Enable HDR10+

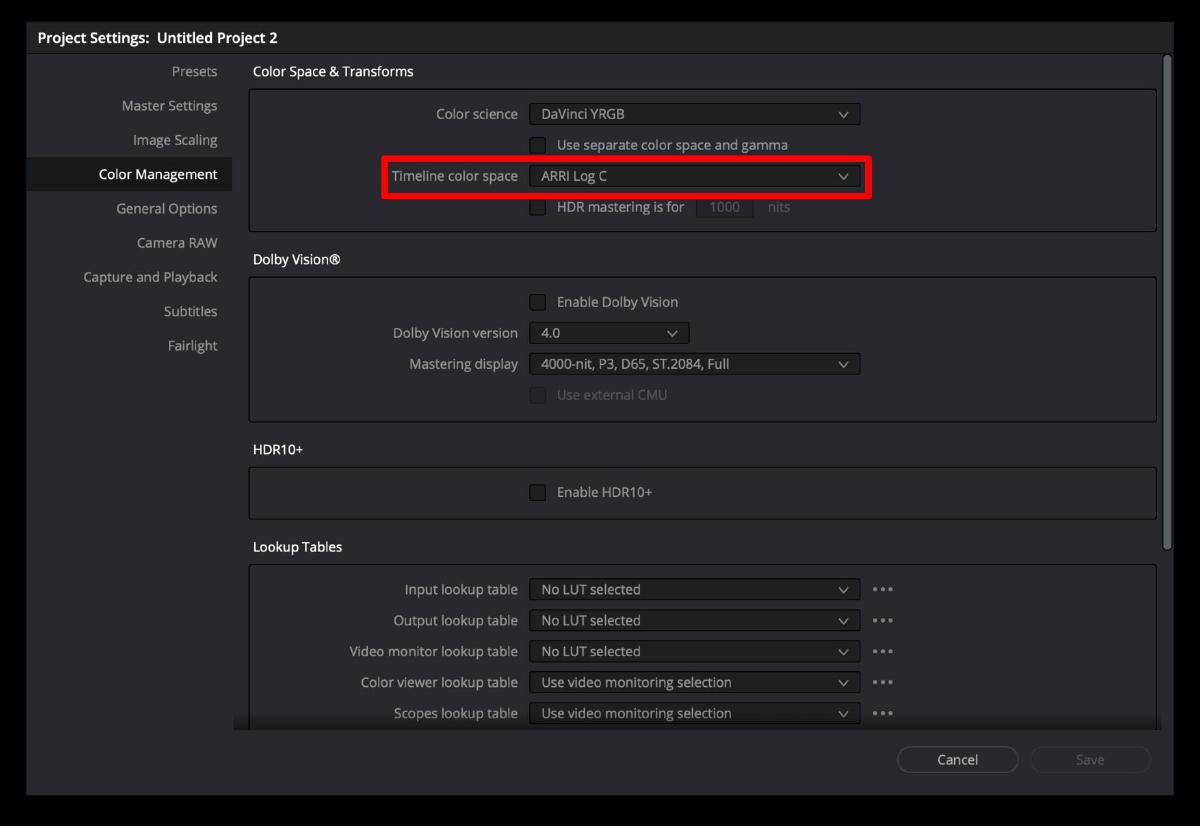point(537,492)
